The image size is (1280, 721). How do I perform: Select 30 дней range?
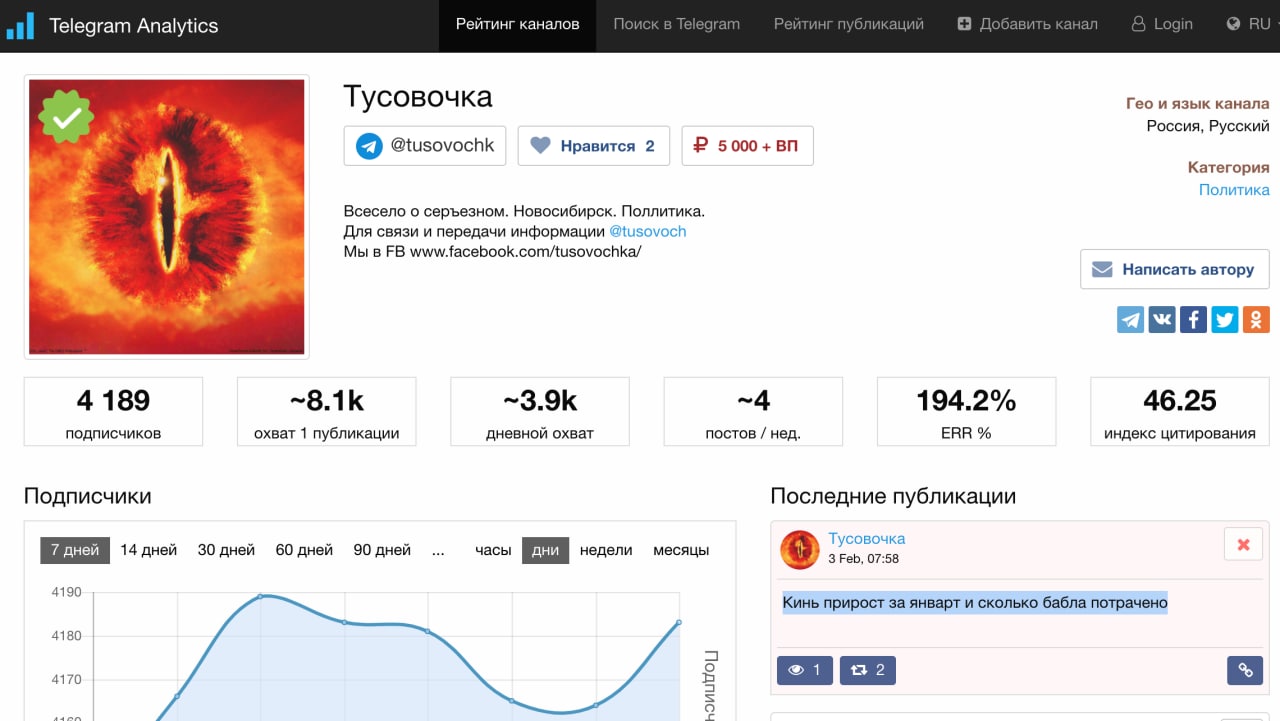coord(226,550)
